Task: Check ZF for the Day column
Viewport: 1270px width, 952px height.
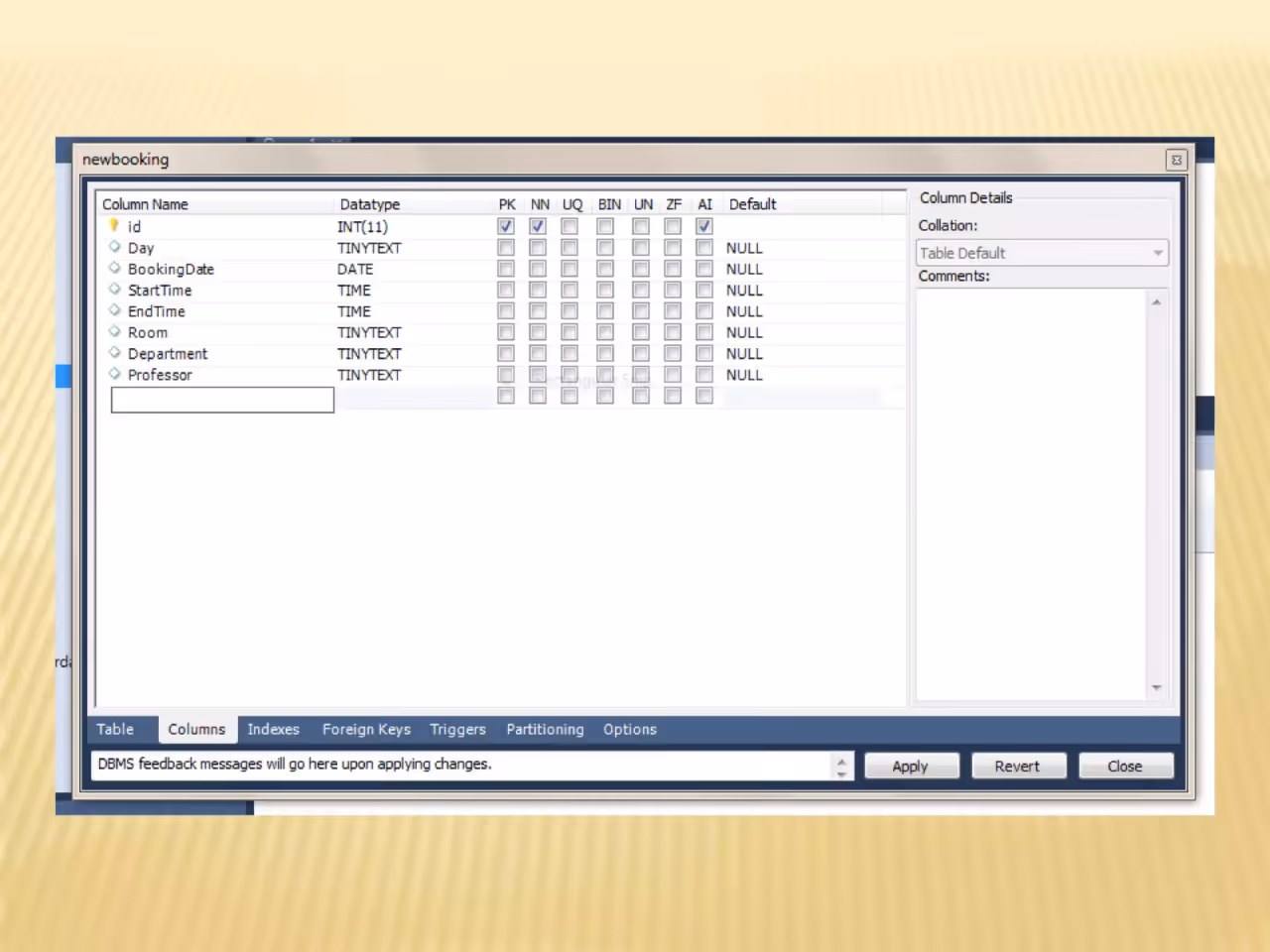Action: click(x=673, y=248)
